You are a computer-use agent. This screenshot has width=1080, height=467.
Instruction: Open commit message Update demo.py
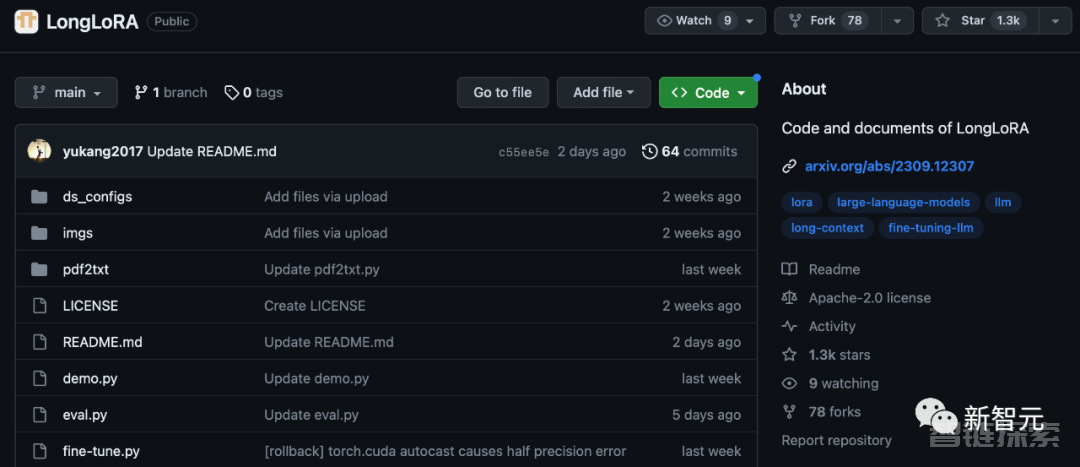317,379
